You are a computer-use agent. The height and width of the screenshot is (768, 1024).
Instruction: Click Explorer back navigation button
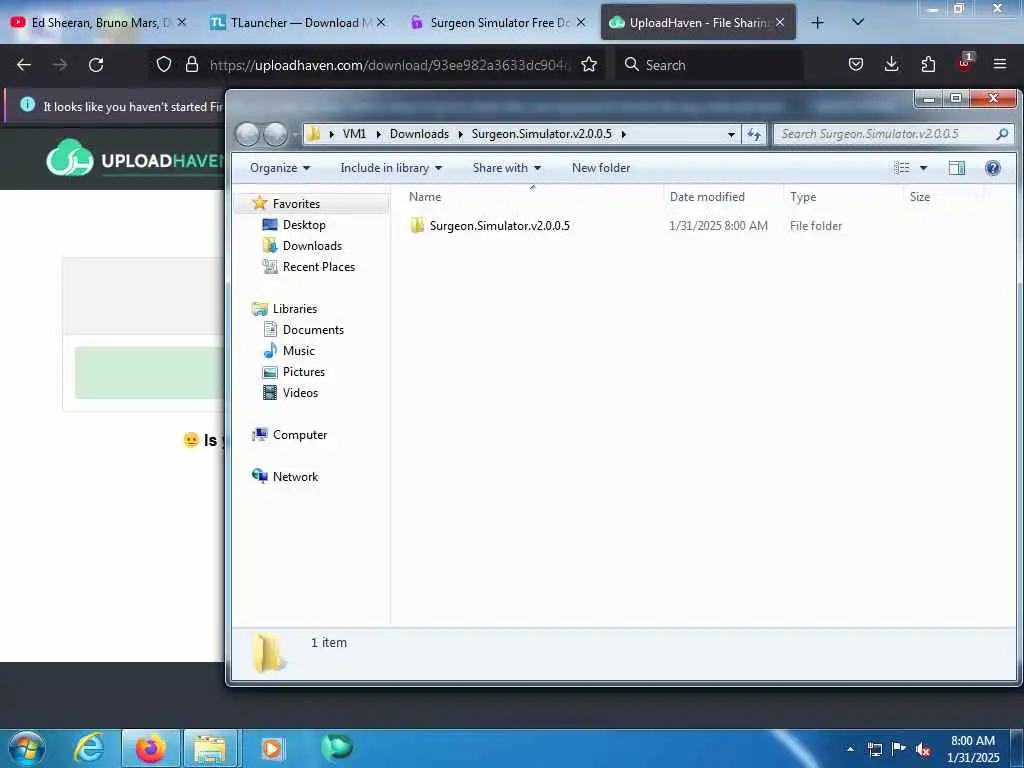248,135
